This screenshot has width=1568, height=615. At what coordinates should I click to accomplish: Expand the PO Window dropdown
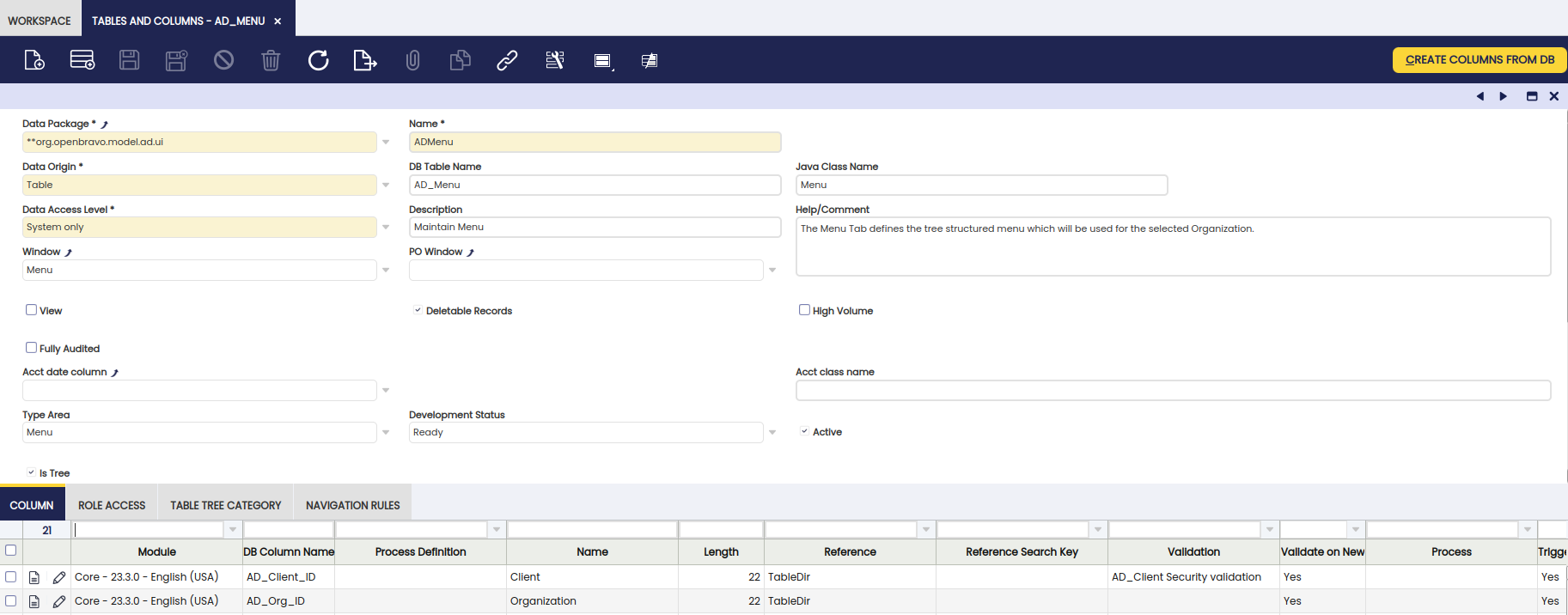(x=772, y=270)
